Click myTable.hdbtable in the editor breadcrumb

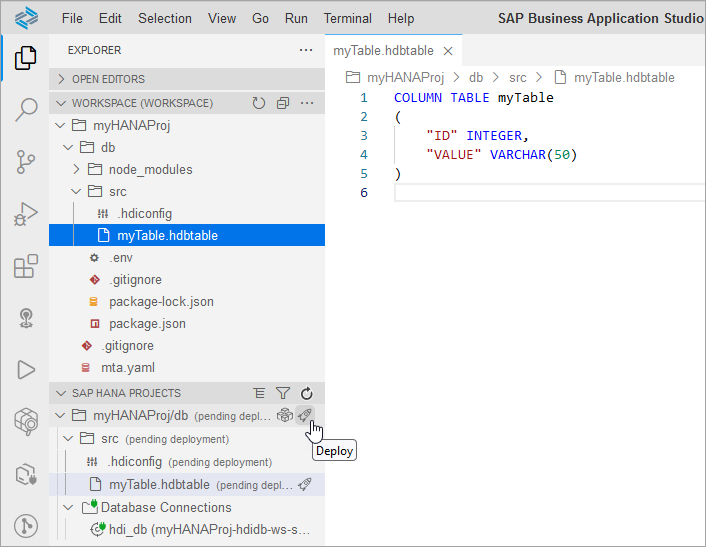click(624, 78)
